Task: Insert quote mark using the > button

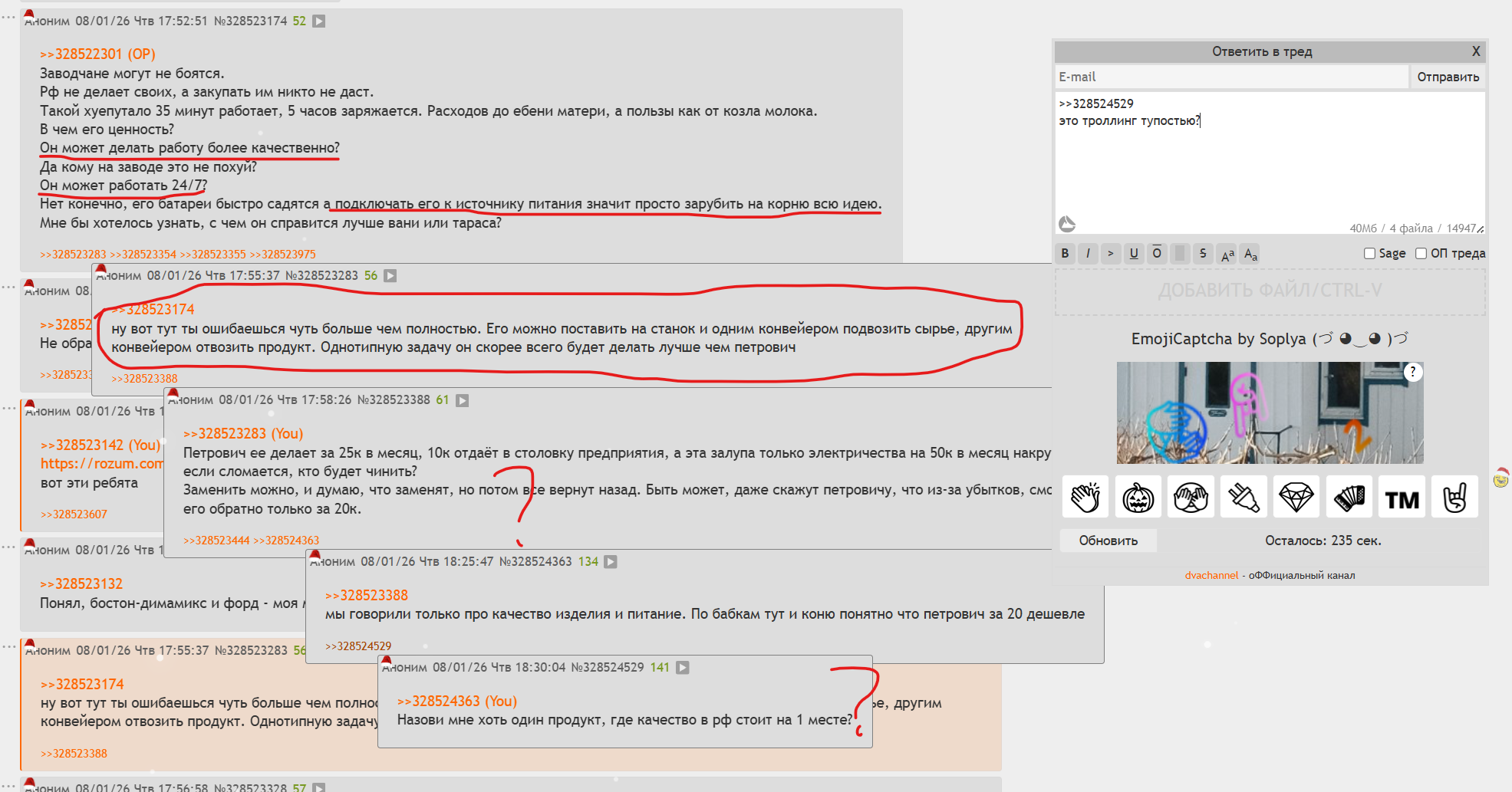Action: [x=1111, y=254]
